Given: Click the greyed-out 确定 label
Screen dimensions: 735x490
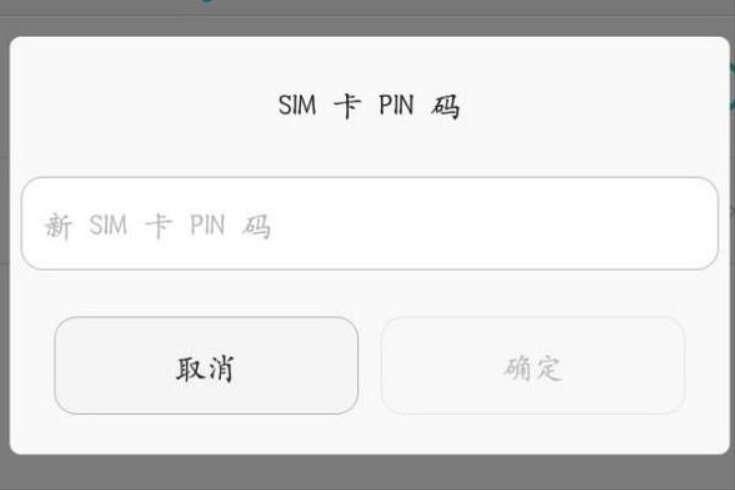Looking at the screenshot, I should [533, 368].
